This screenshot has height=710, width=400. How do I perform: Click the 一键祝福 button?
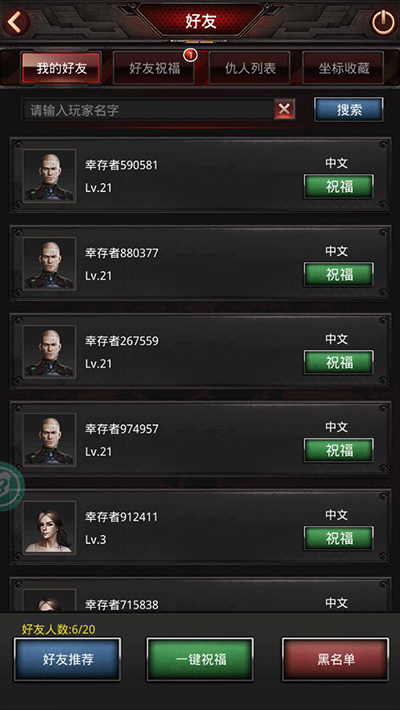click(200, 659)
